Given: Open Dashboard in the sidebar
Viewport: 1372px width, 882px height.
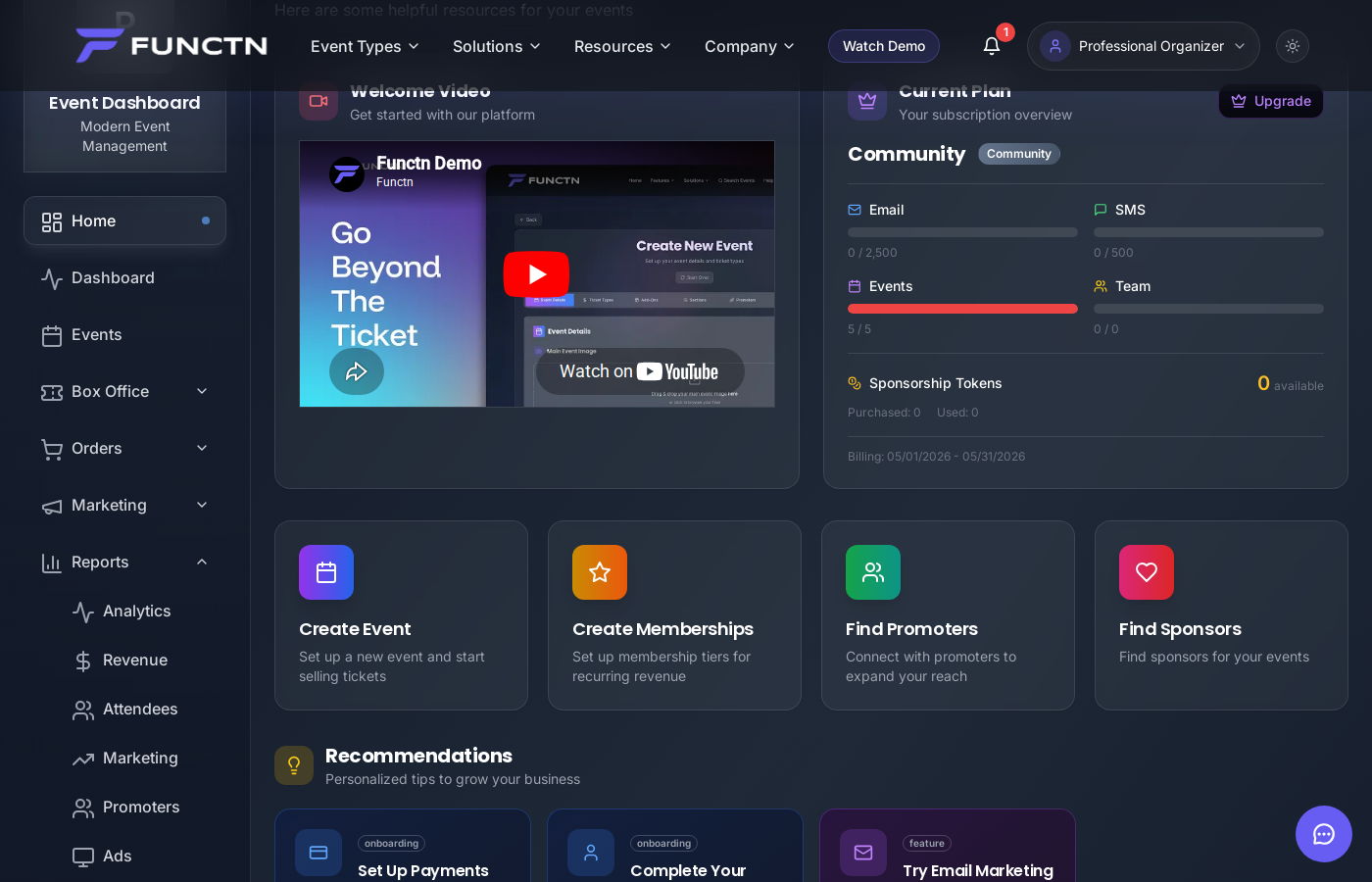Looking at the screenshot, I should (125, 278).
